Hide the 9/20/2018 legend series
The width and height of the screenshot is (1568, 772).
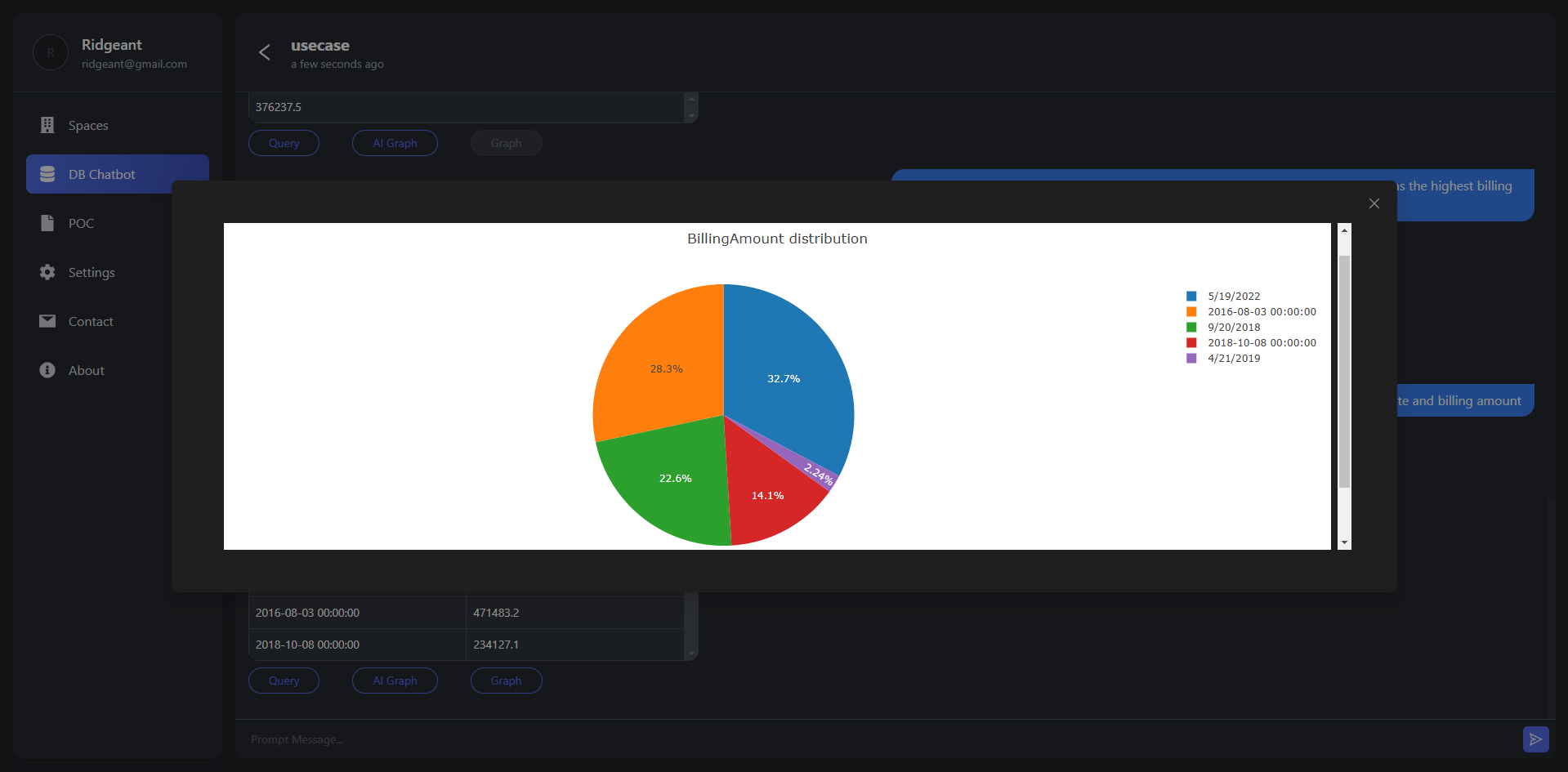[x=1233, y=328]
